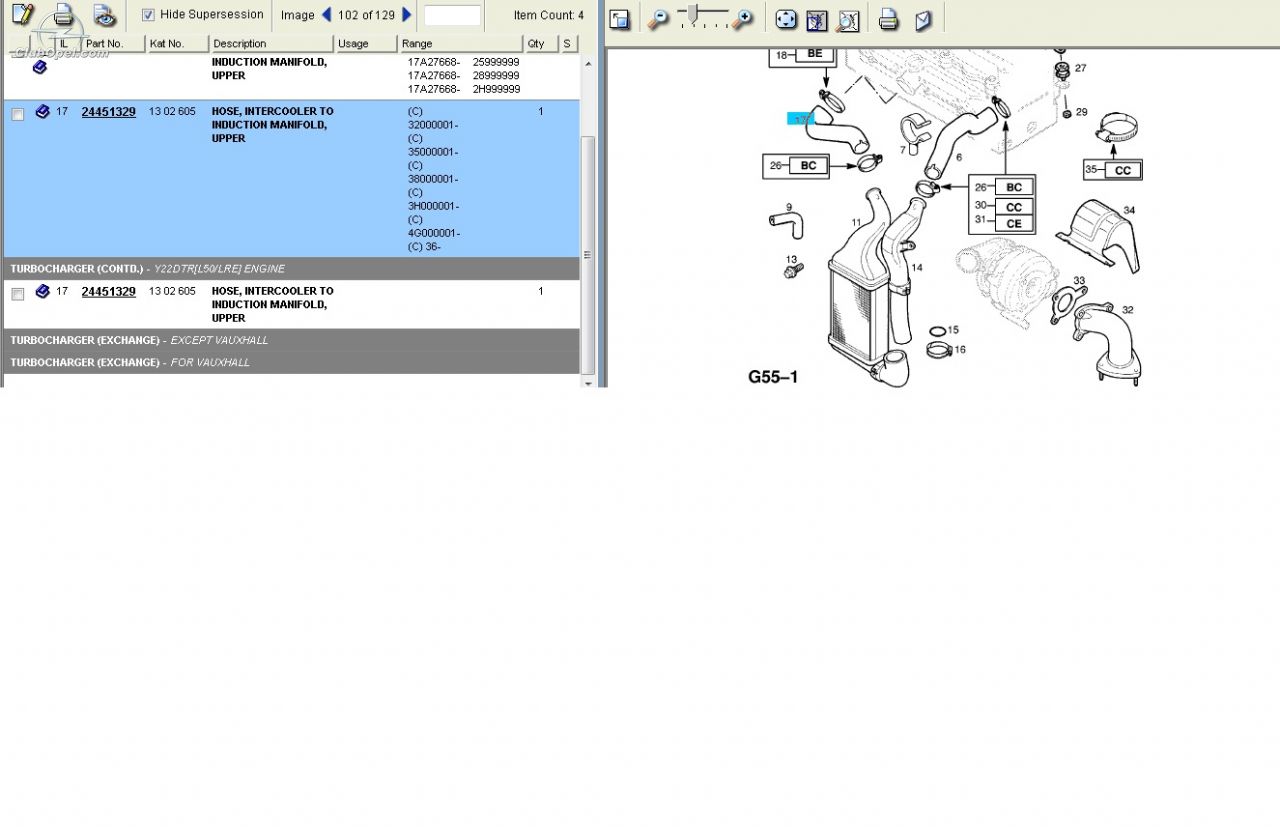1280x829 pixels.
Task: Click the BC box beside callout 26 left
Action: click(x=808, y=166)
